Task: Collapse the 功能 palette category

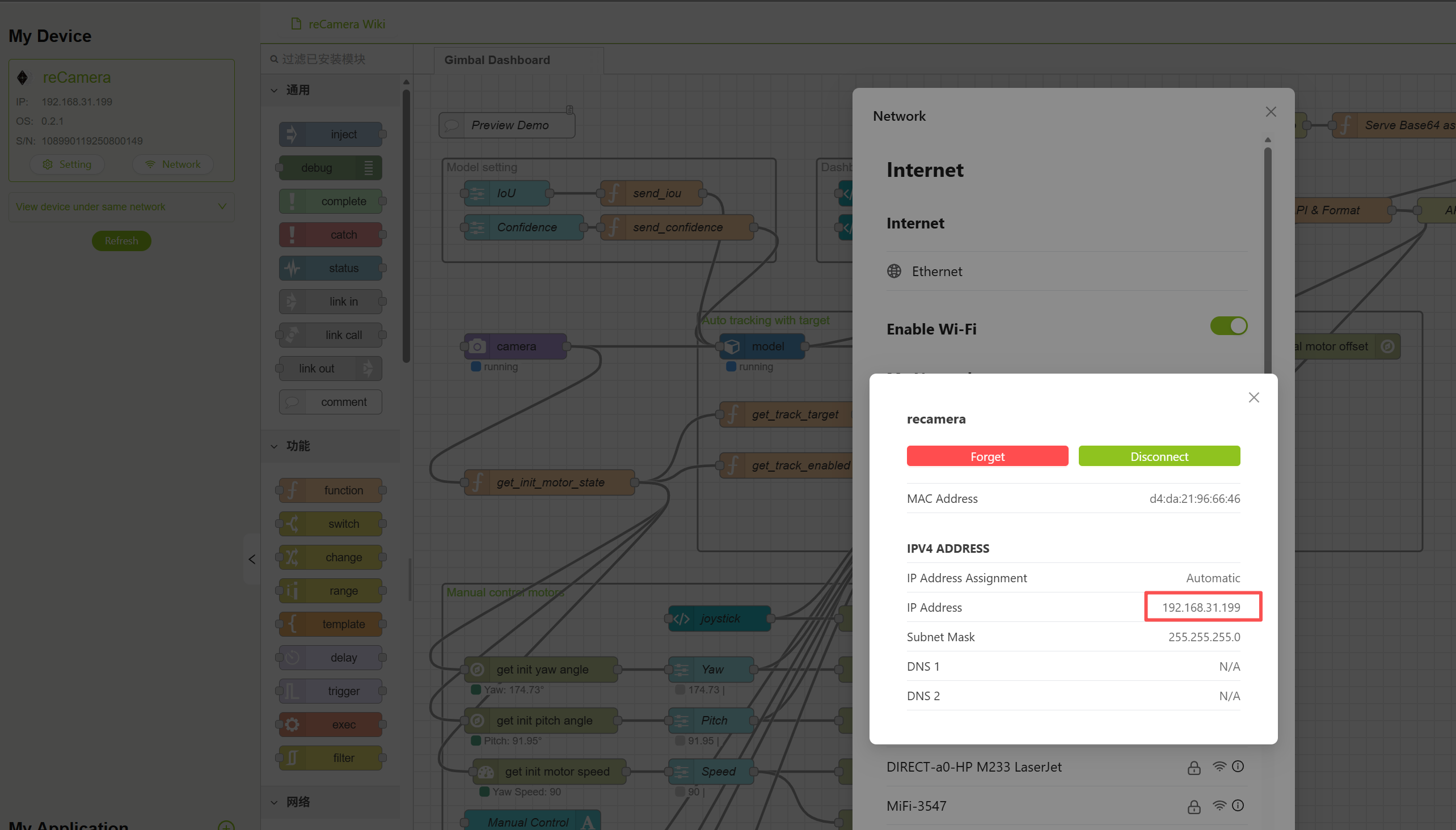Action: [275, 446]
